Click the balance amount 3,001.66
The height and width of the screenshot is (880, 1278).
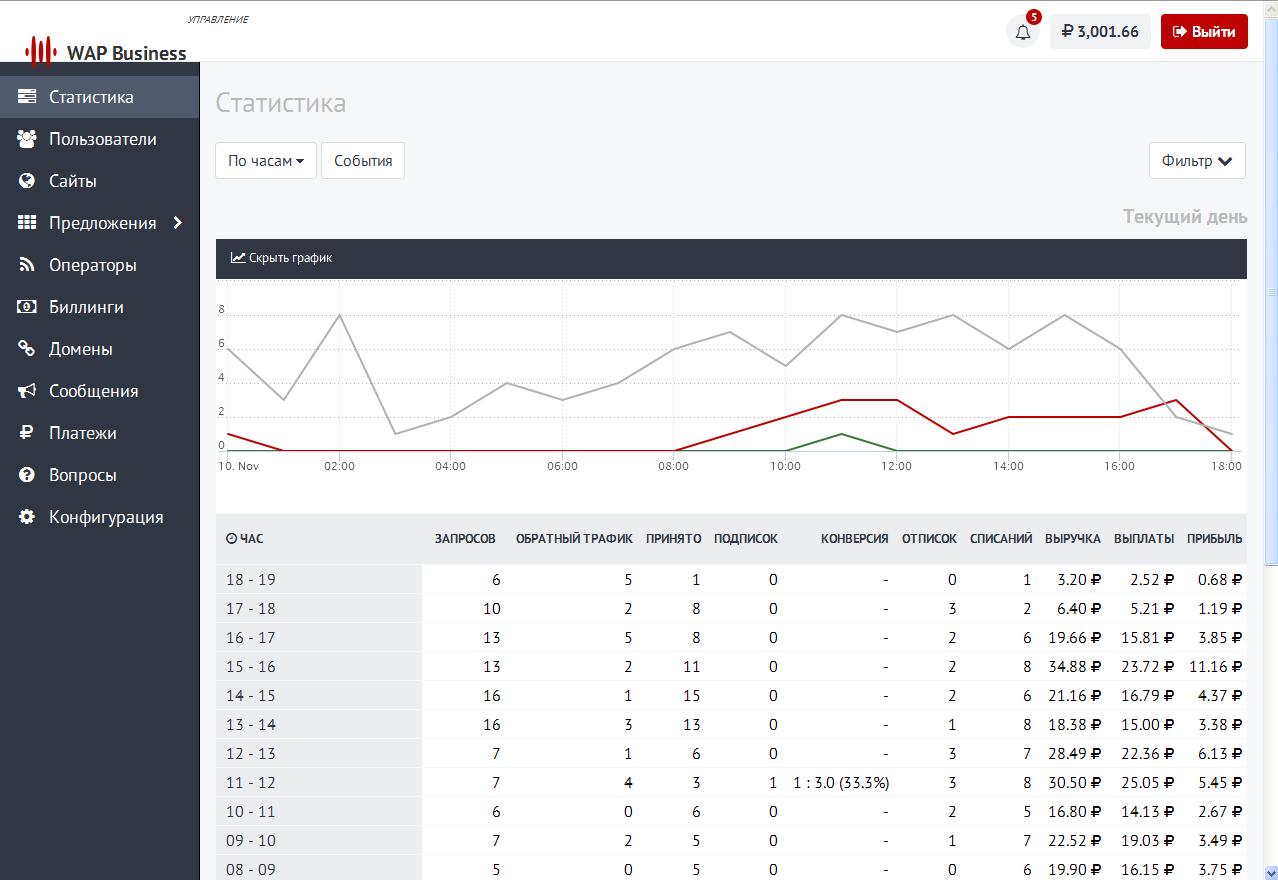[1099, 32]
